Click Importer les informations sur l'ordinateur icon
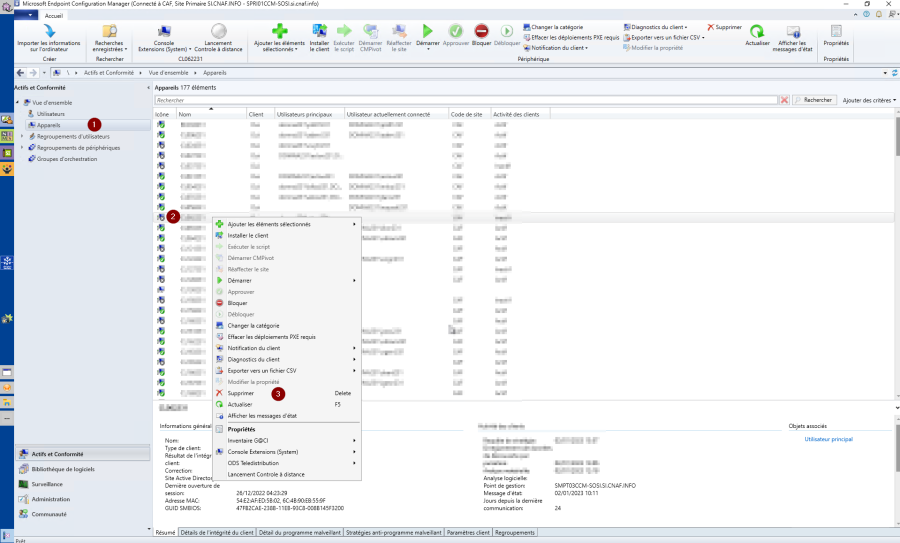Image resolution: width=900 pixels, height=543 pixels. (49, 30)
